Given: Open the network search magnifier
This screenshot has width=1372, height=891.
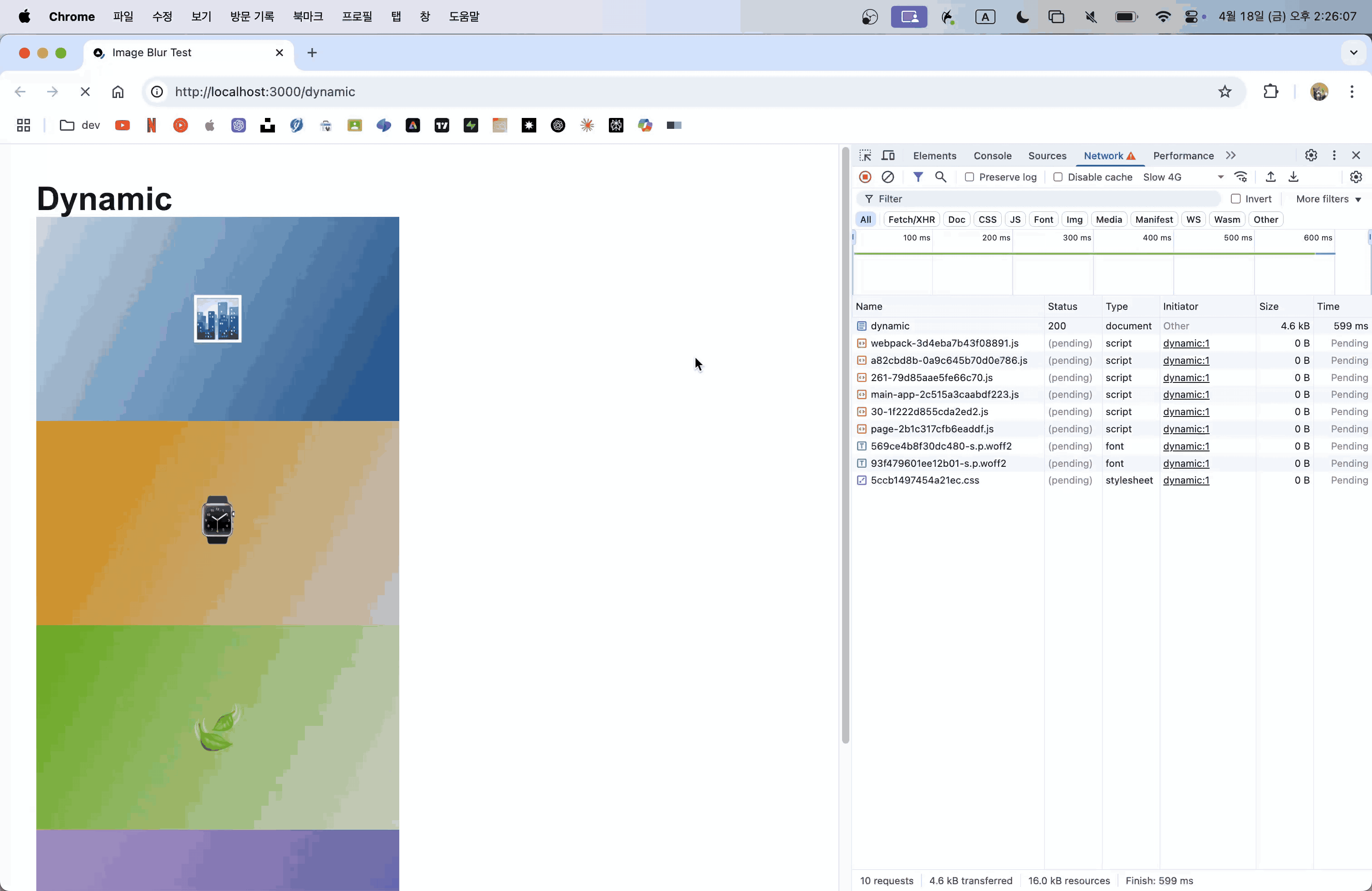Looking at the screenshot, I should click(x=940, y=177).
